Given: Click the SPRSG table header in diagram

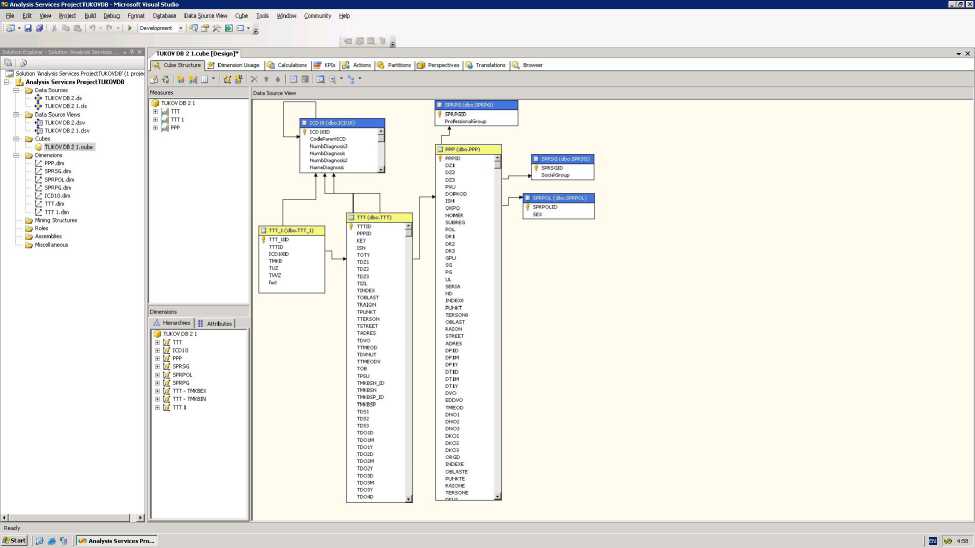Looking at the screenshot, I should (562, 159).
